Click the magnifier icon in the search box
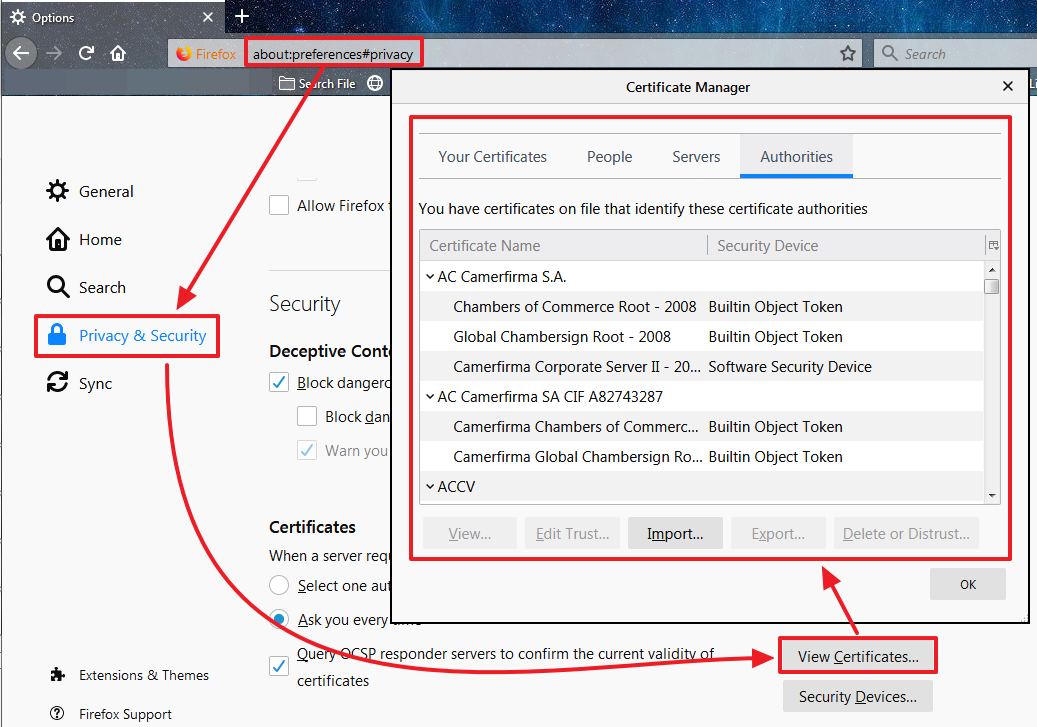1037x727 pixels. (890, 53)
